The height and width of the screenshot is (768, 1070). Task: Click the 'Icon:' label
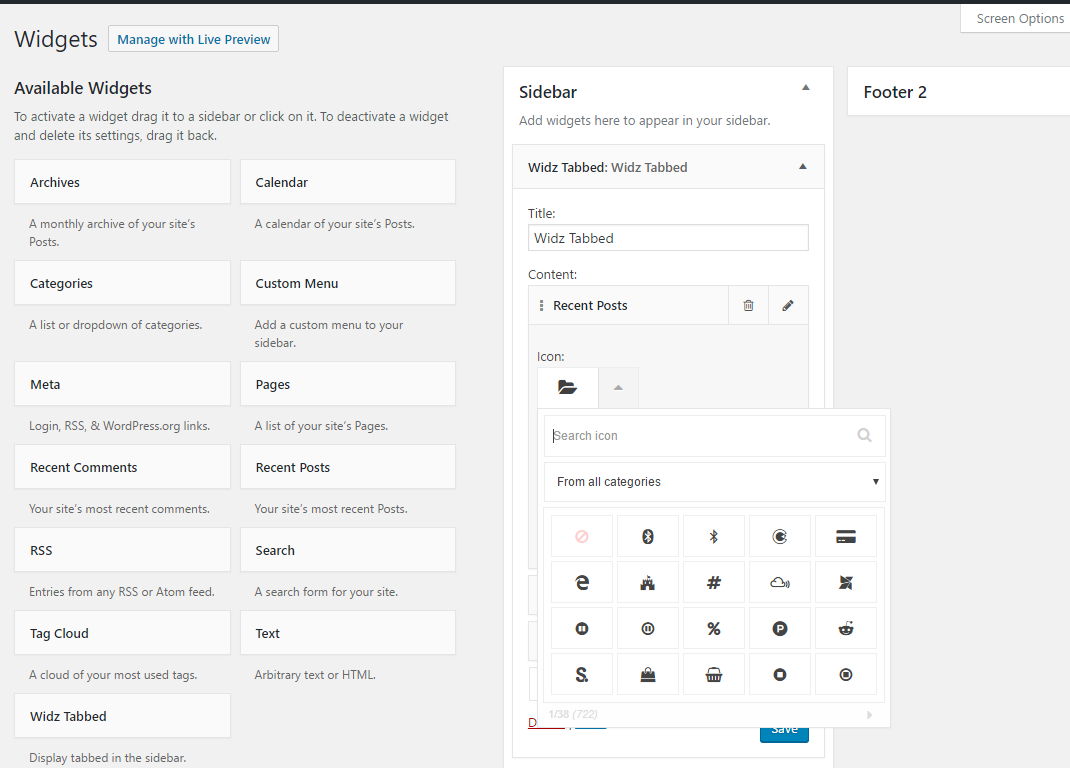pyautogui.click(x=551, y=356)
